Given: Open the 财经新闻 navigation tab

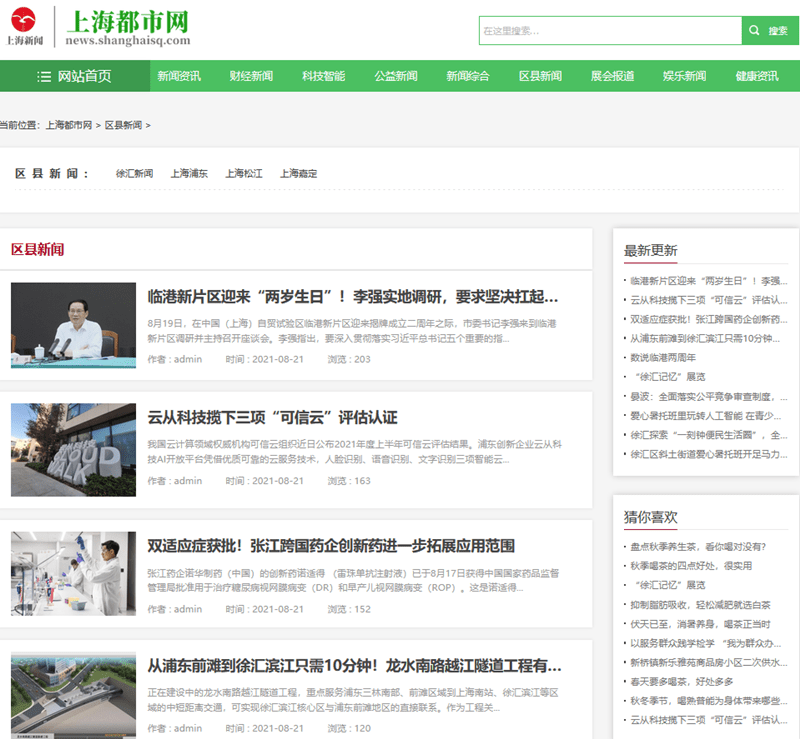Looking at the screenshot, I should [251, 76].
